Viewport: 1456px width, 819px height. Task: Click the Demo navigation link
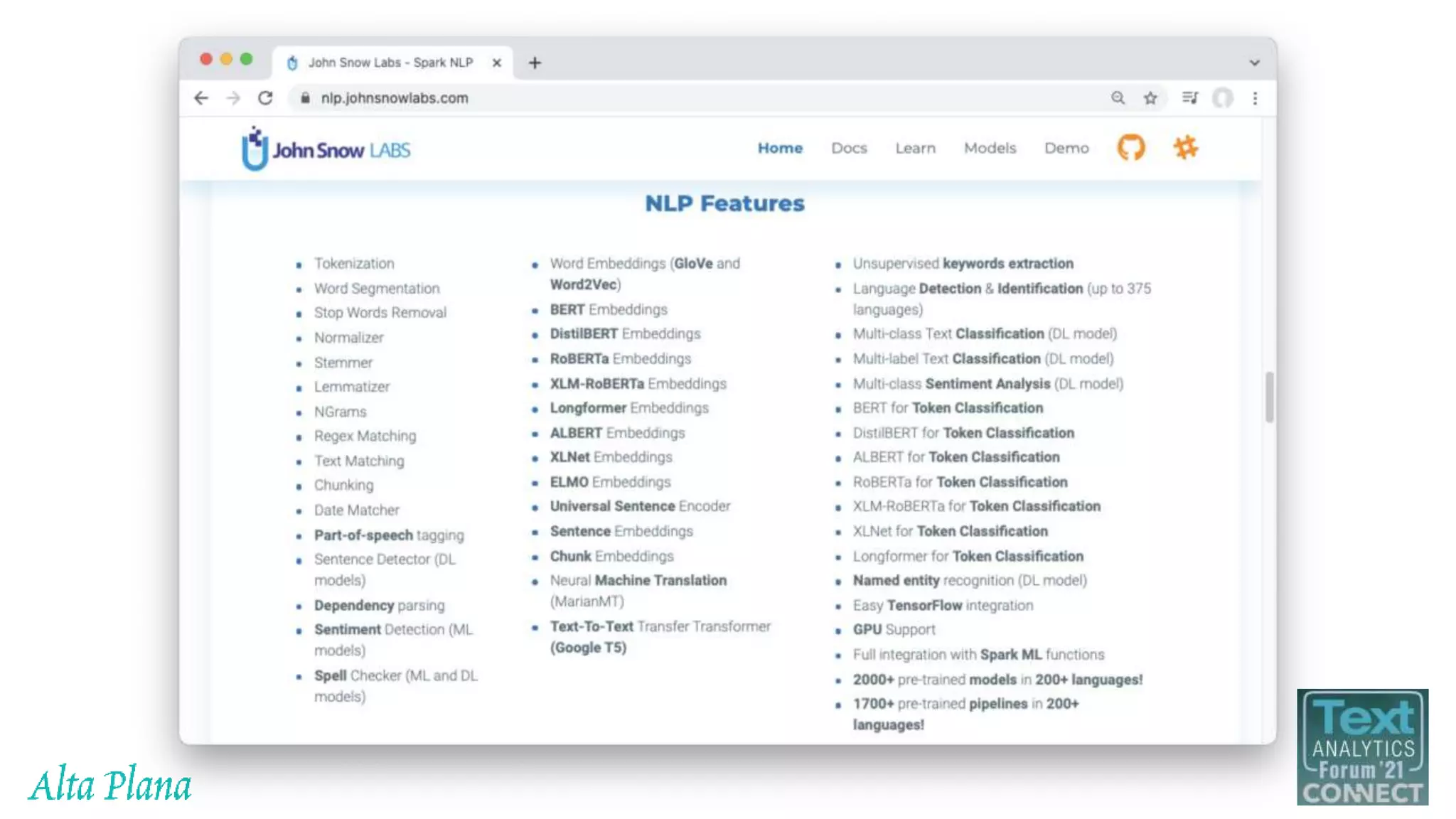pos(1066,148)
